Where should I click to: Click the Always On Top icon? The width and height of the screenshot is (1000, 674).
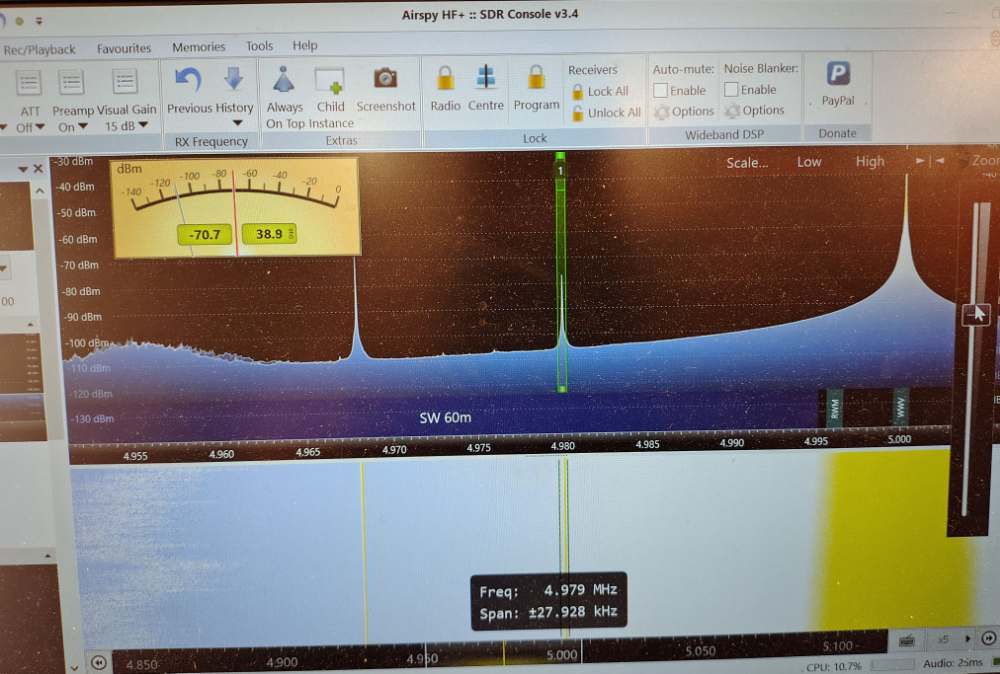tap(284, 80)
